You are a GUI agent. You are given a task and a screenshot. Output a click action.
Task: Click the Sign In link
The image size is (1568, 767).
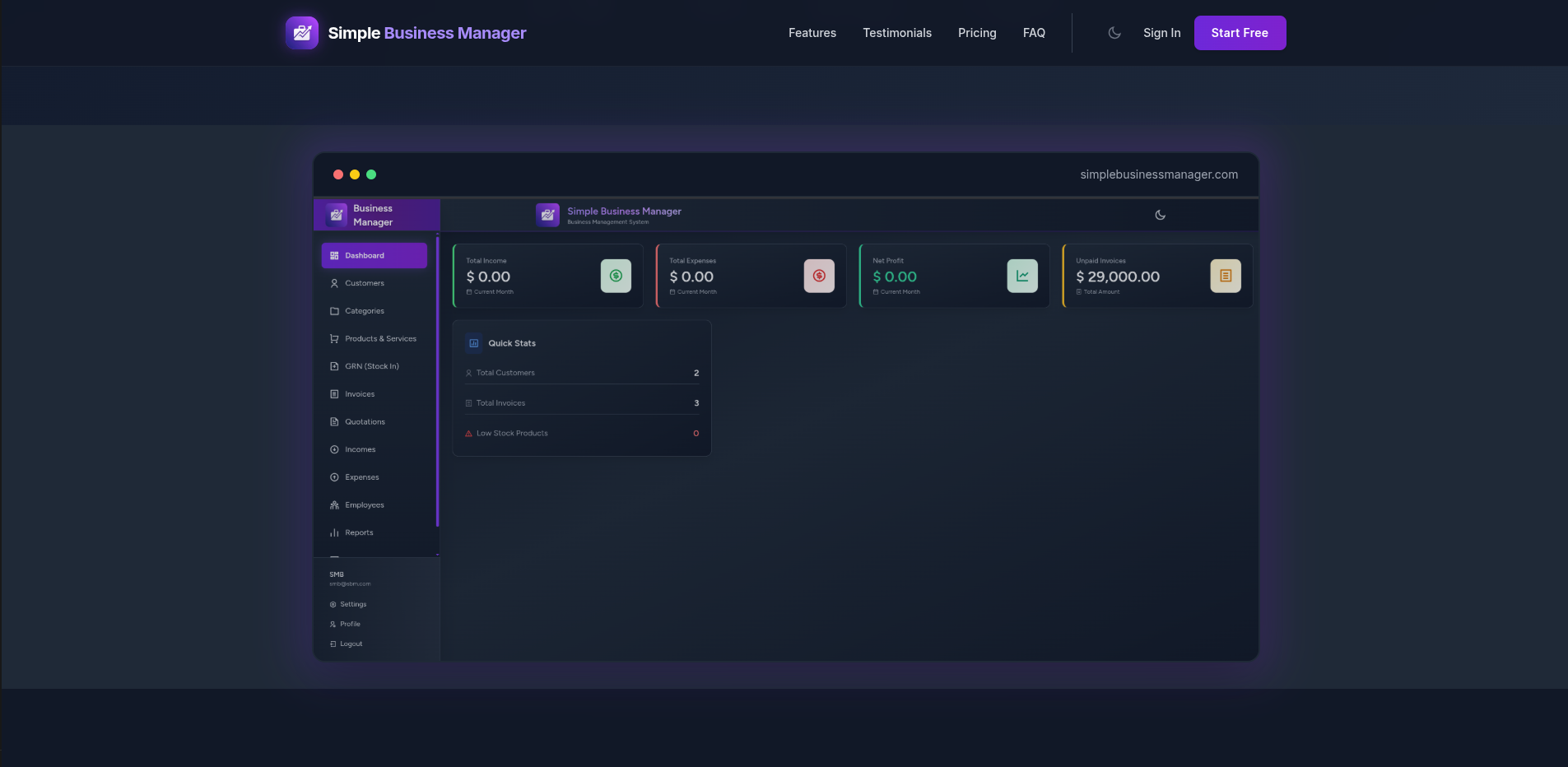click(1161, 33)
